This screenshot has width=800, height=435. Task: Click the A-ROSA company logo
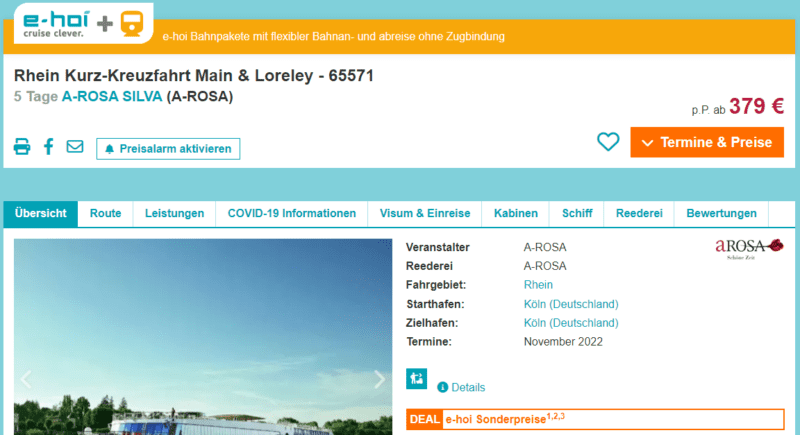point(748,247)
